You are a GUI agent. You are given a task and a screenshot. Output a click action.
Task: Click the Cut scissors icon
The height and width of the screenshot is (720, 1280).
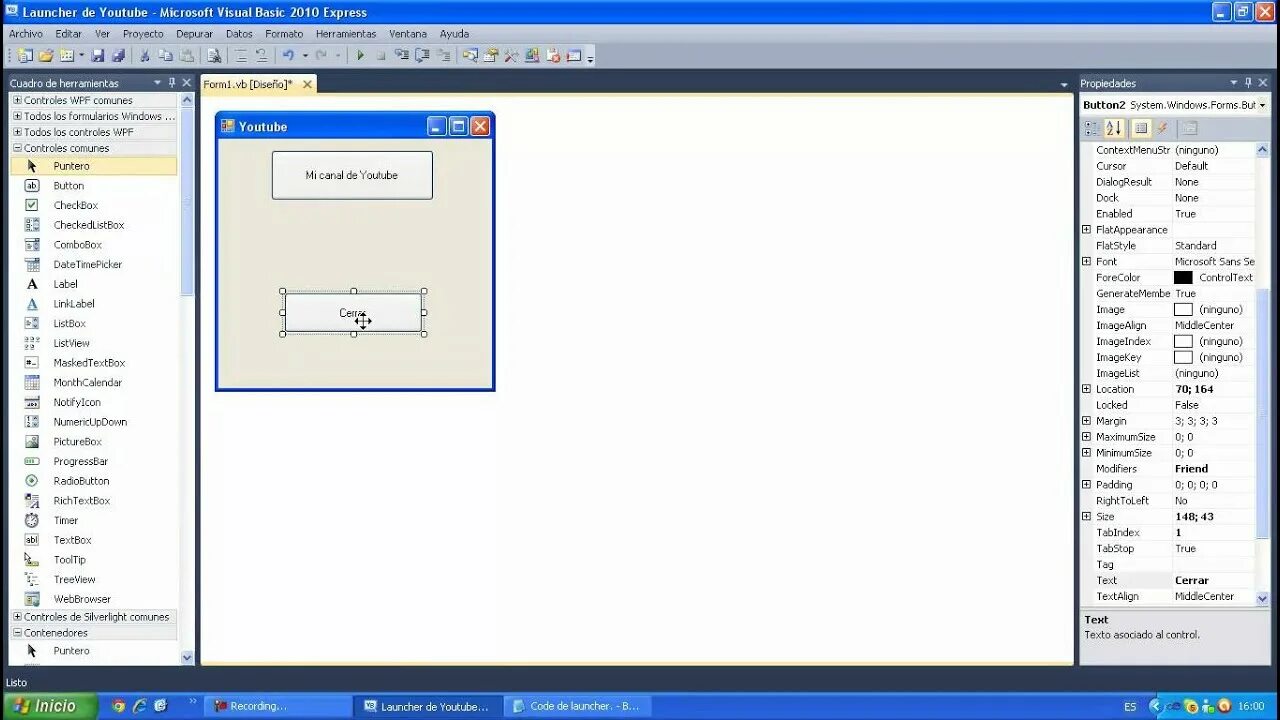(145, 56)
